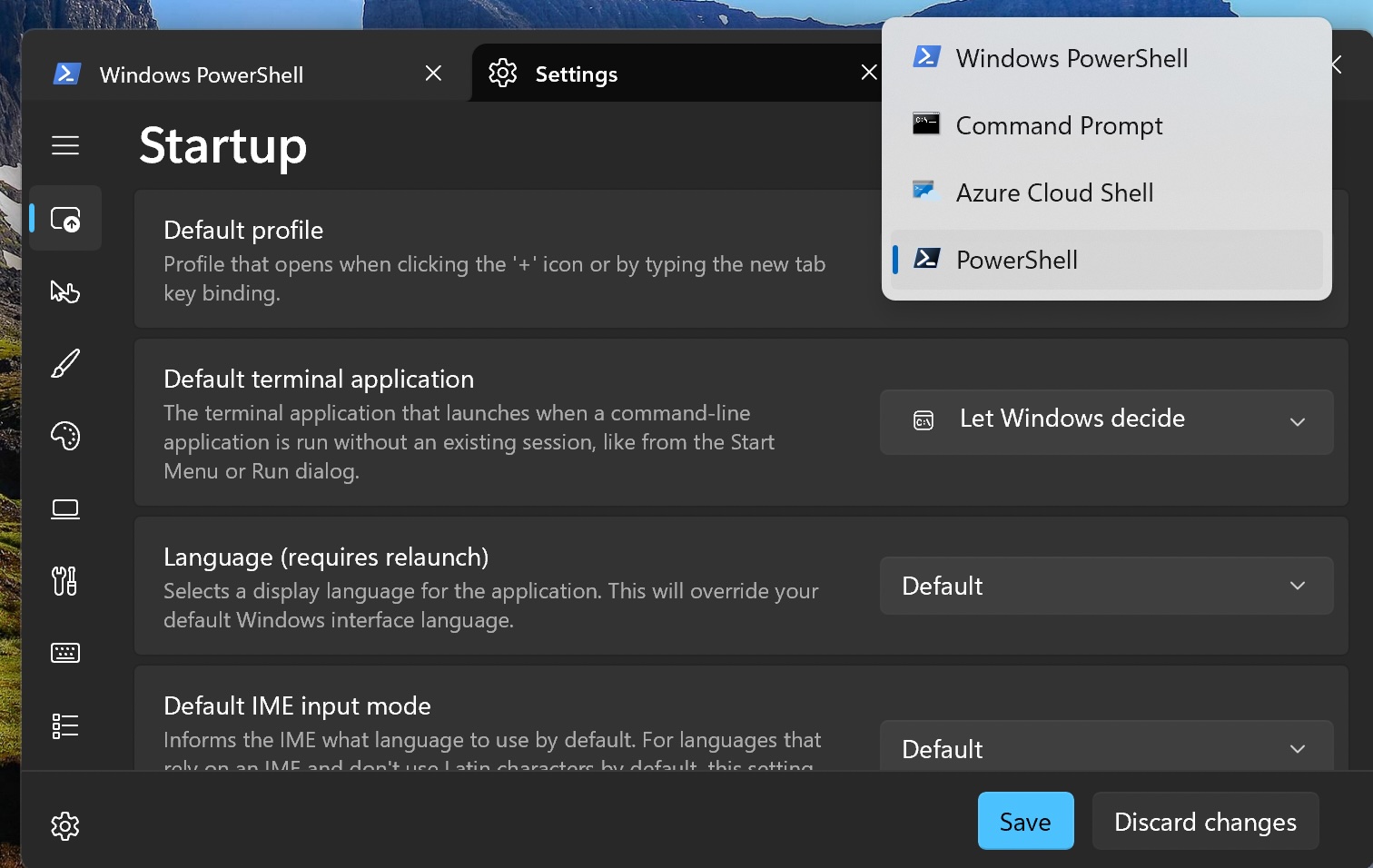Open Rendering settings via monitor icon

[64, 508]
